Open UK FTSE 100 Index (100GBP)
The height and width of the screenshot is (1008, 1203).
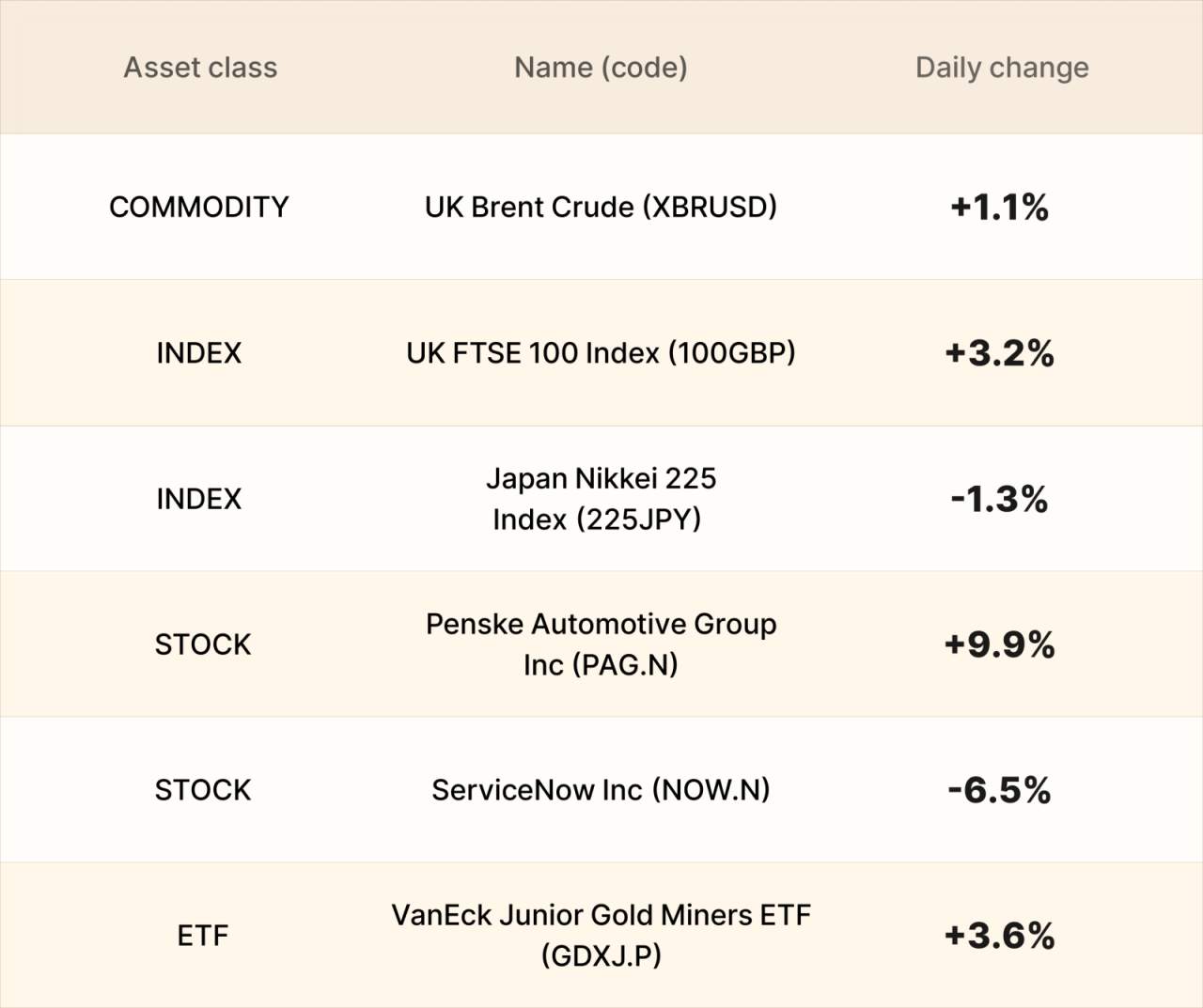[601, 353]
